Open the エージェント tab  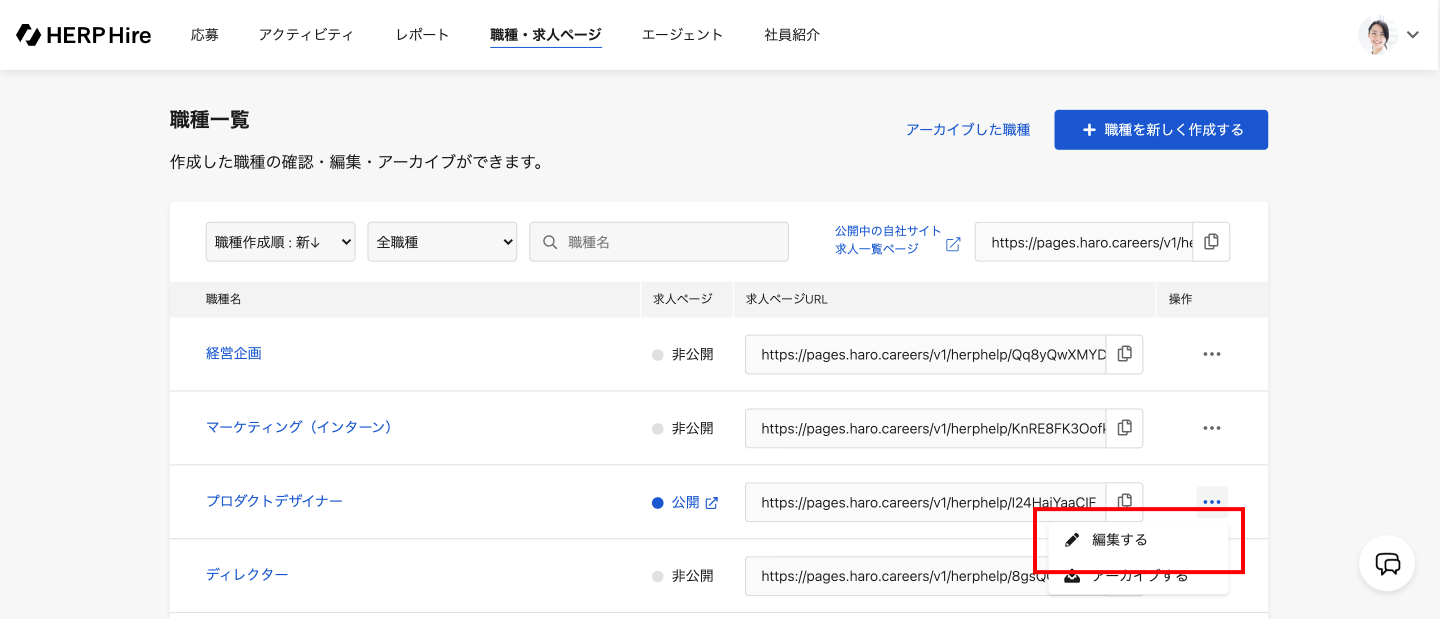tap(682, 35)
